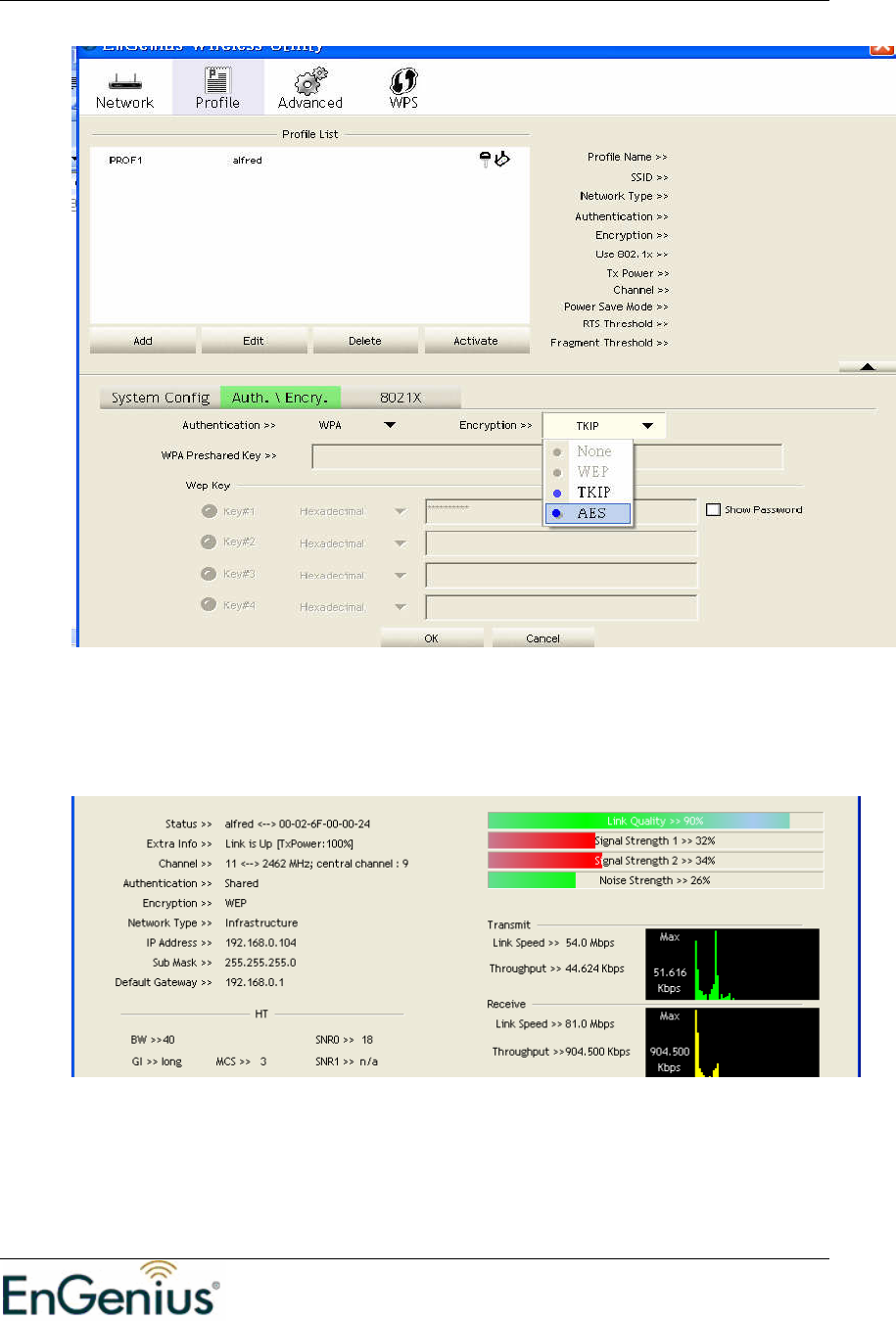The image size is (896, 1321).
Task: Choose TKIP in the encryption list
Action: tap(589, 493)
